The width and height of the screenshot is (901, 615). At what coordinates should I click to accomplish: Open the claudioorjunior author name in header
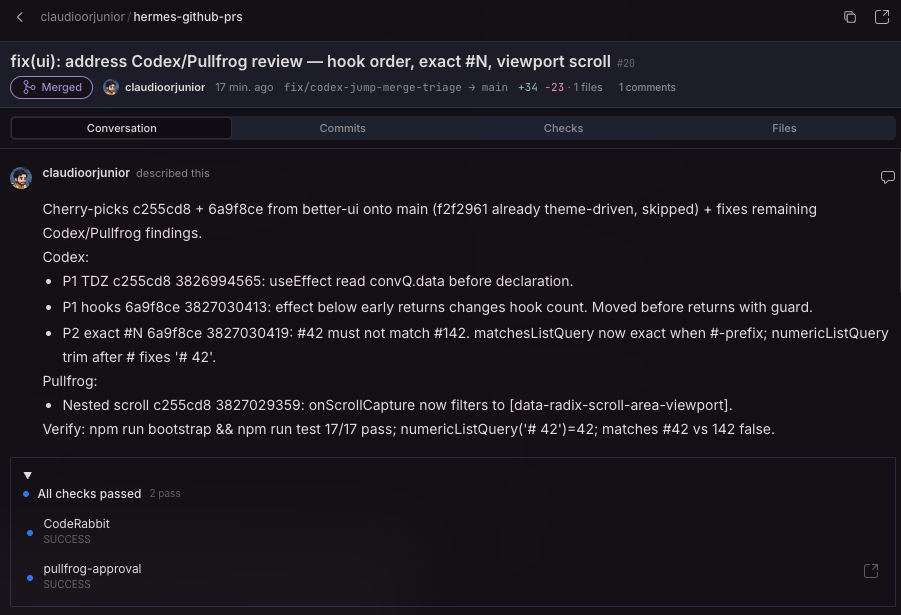(x=165, y=87)
